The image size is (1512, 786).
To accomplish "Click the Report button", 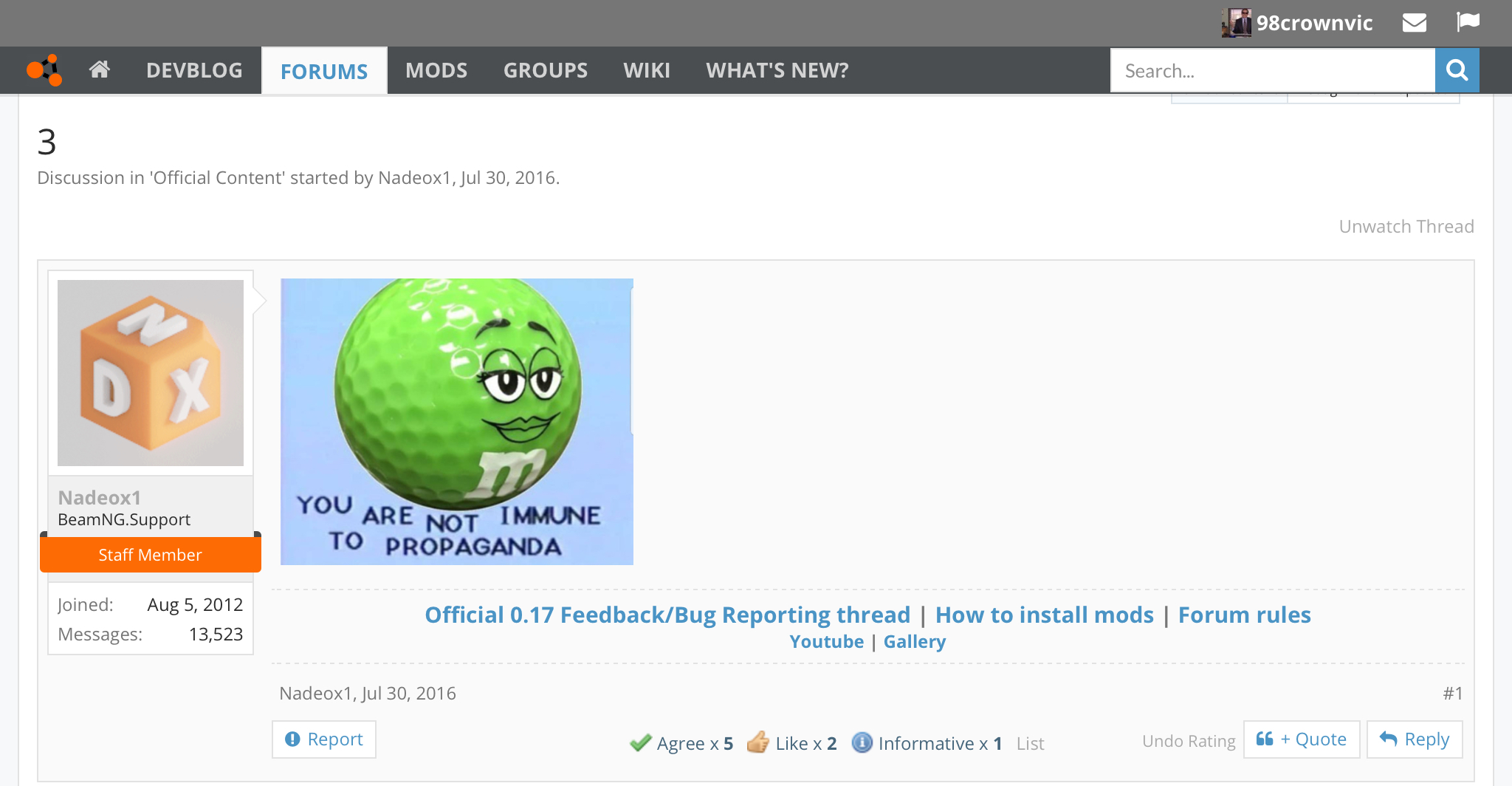I will (x=324, y=739).
